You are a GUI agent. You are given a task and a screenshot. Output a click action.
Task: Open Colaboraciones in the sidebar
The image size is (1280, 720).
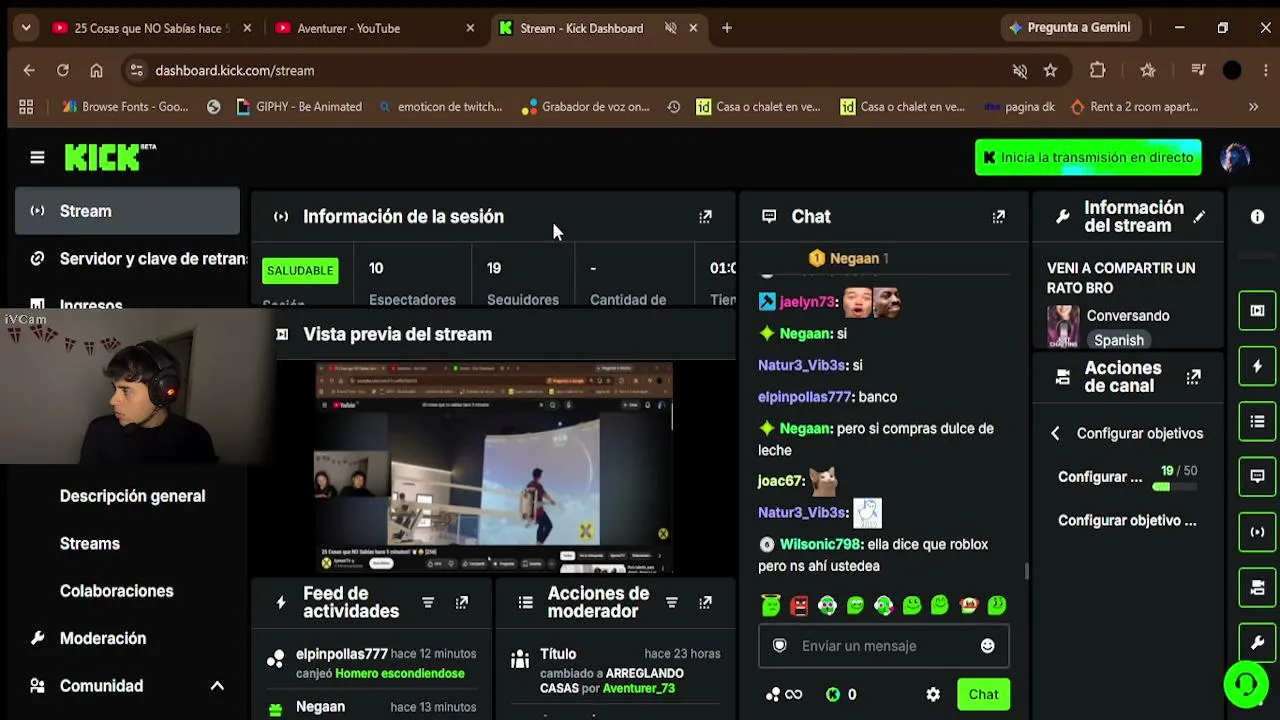(116, 591)
